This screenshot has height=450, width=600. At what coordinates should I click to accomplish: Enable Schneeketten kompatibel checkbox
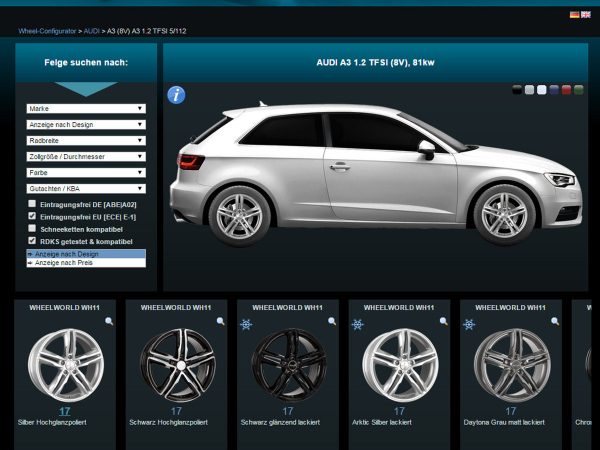(x=32, y=228)
